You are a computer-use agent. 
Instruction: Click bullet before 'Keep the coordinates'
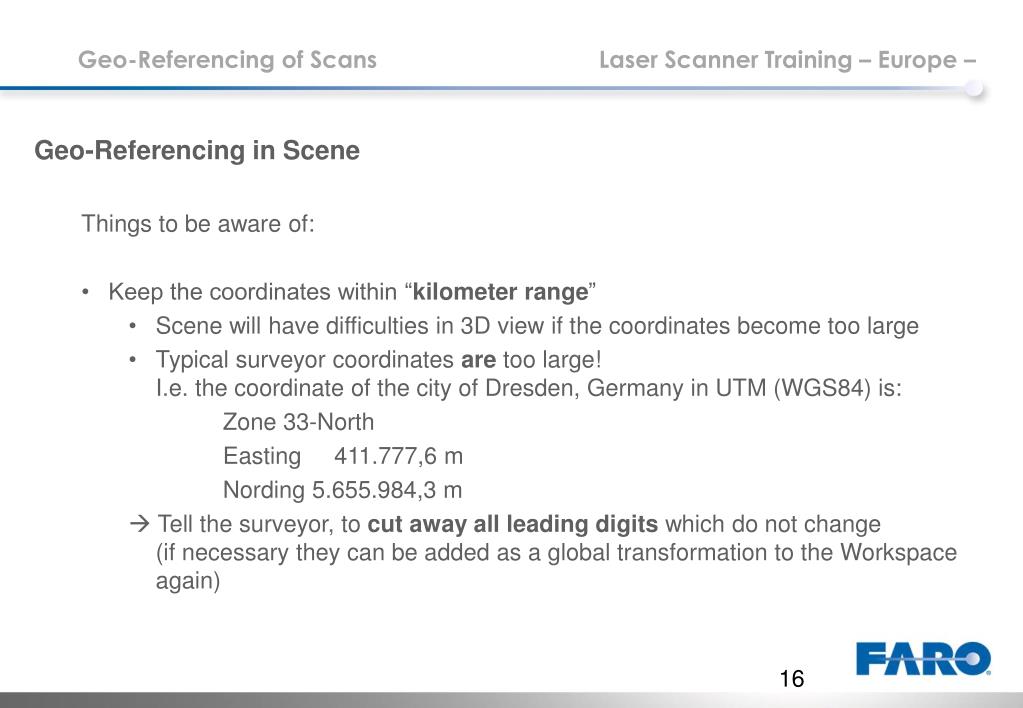pyautogui.click(x=85, y=292)
